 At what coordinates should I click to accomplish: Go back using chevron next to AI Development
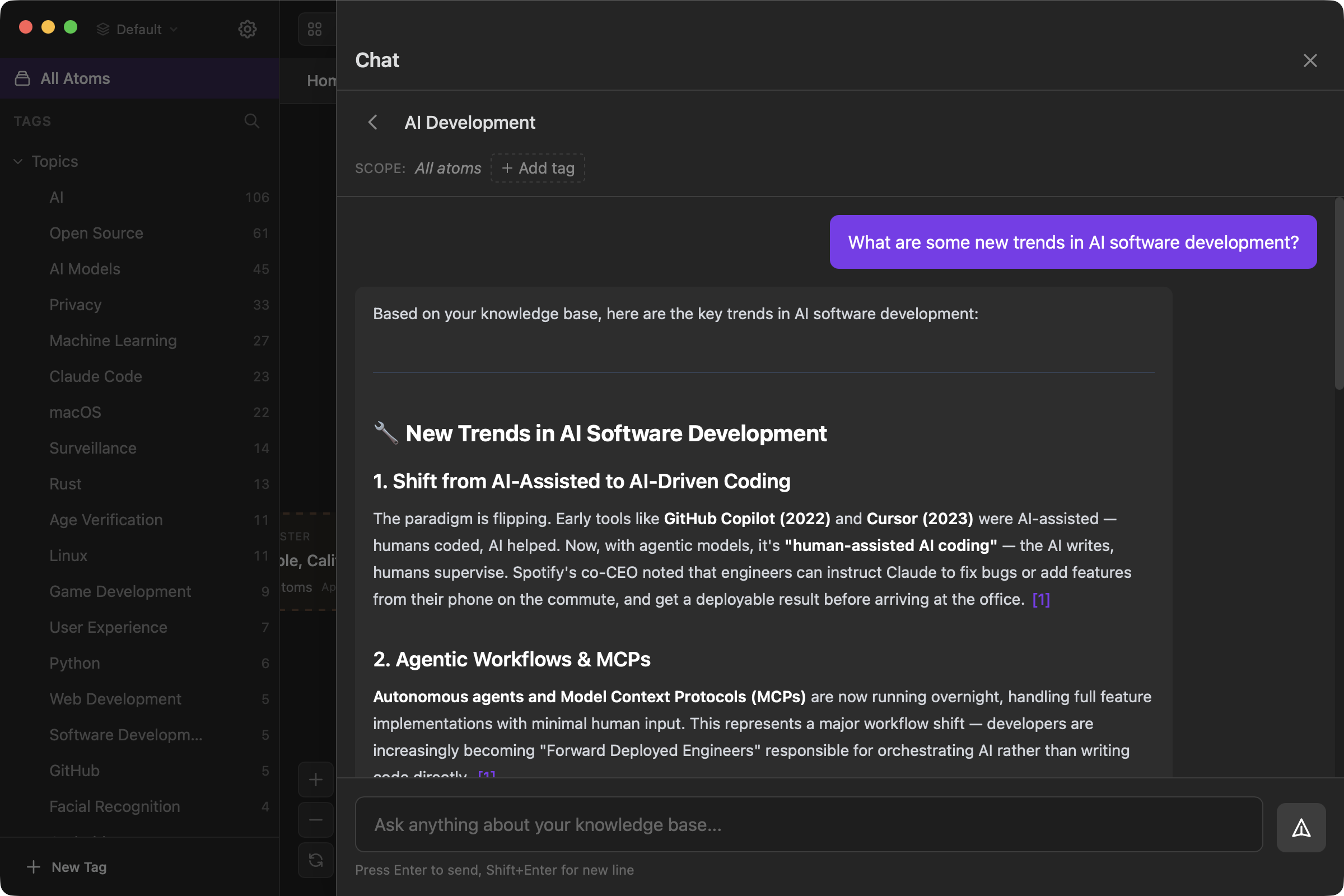click(x=373, y=122)
